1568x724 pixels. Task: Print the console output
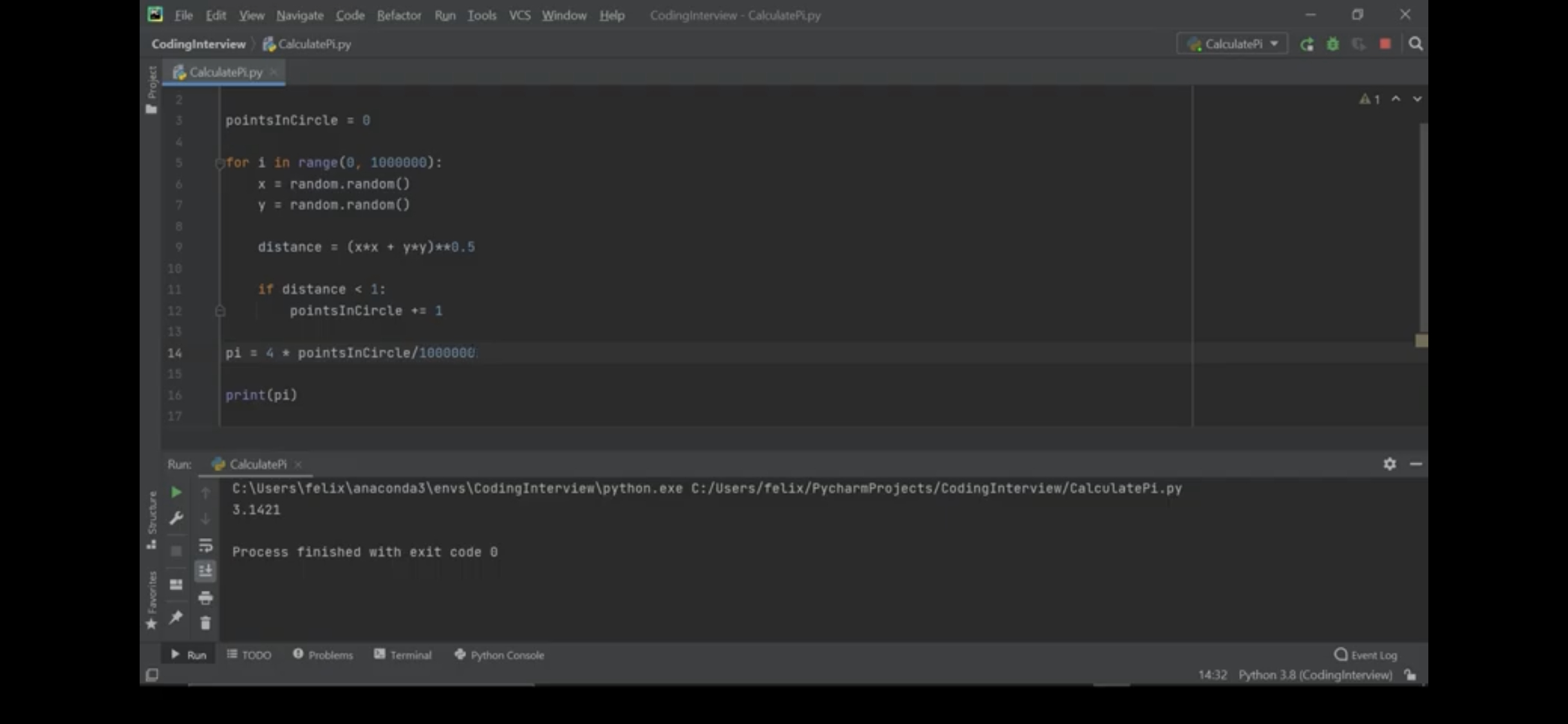(205, 598)
